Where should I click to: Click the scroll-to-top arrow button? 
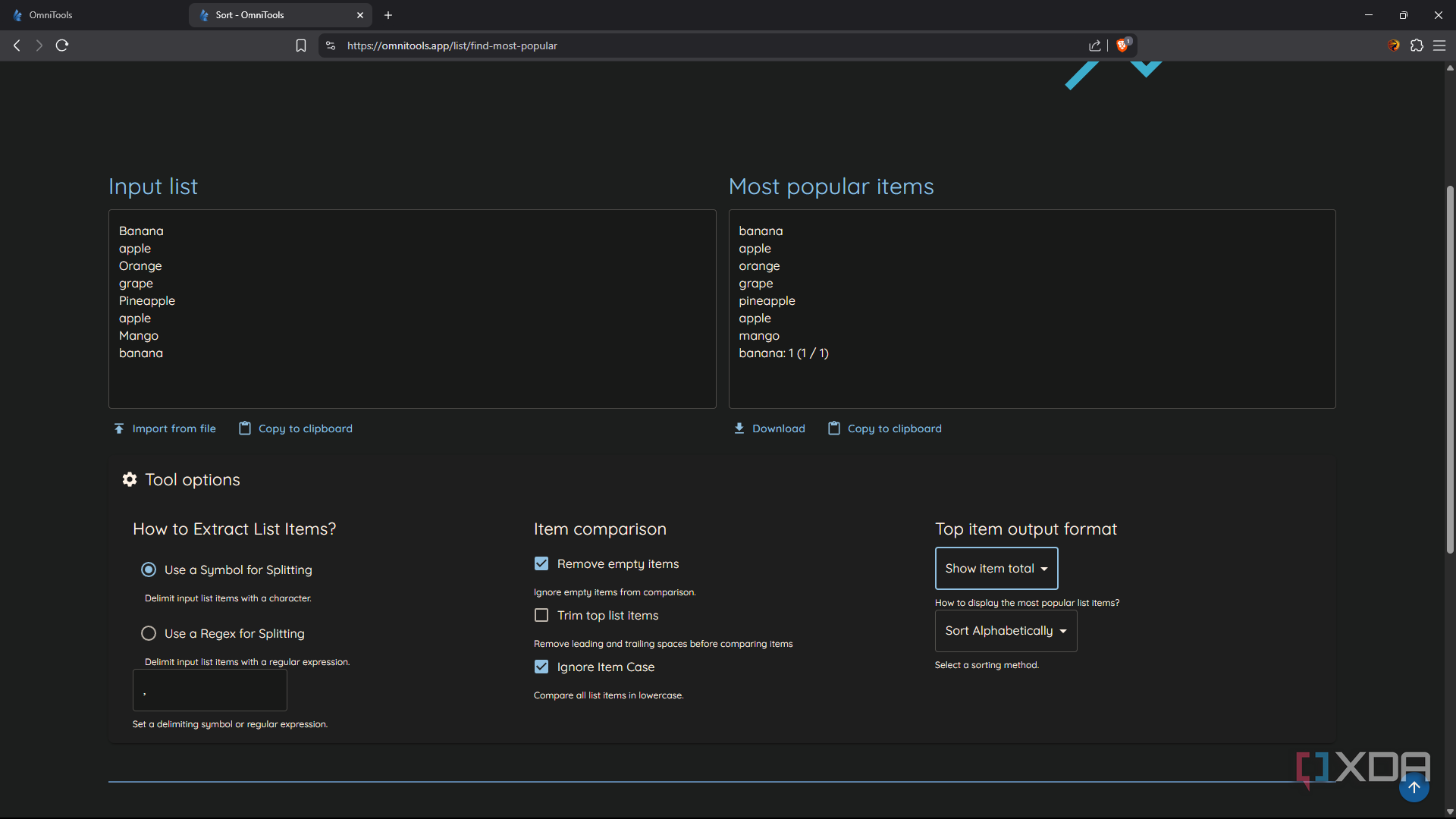click(x=1414, y=787)
